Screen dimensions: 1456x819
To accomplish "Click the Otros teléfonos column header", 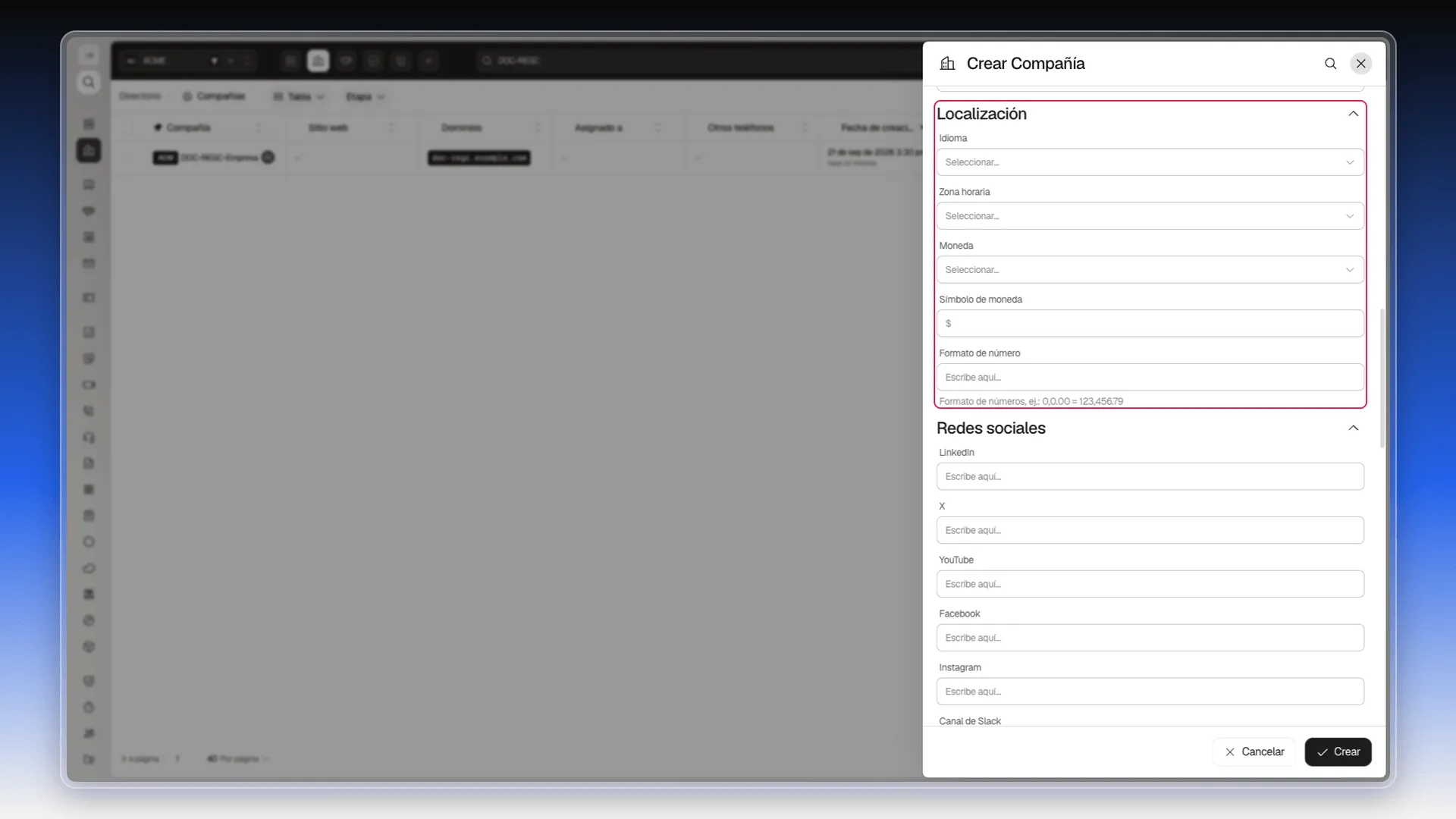I will (x=740, y=128).
